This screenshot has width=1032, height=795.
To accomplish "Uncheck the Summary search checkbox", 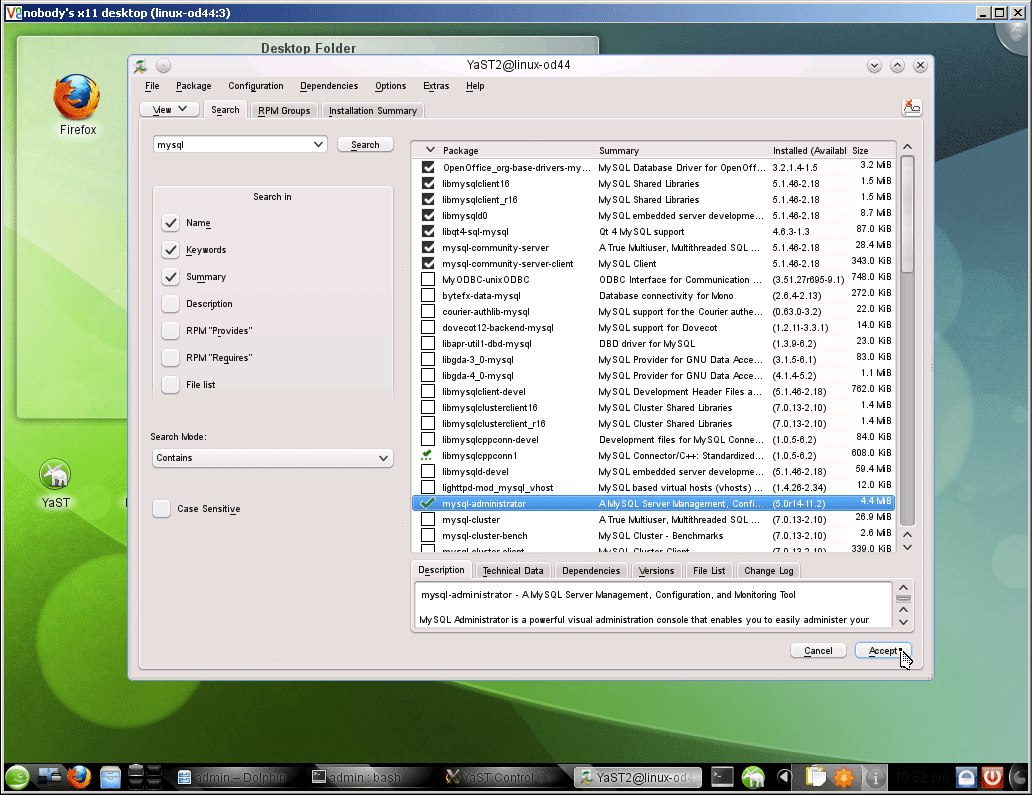I will coord(170,277).
